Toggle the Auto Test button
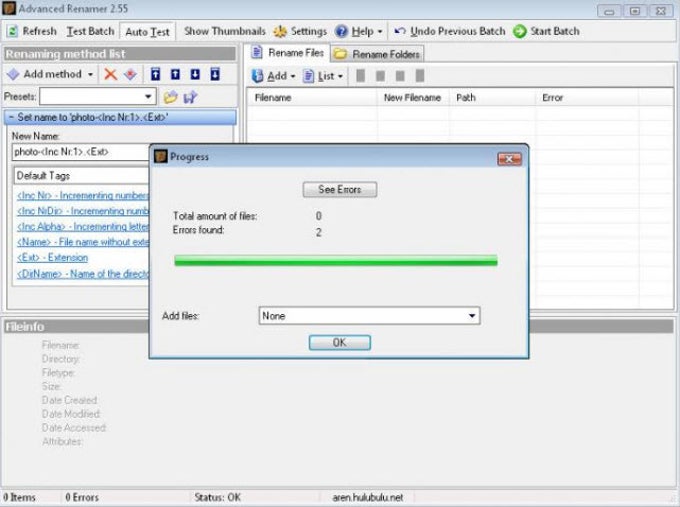 click(147, 32)
